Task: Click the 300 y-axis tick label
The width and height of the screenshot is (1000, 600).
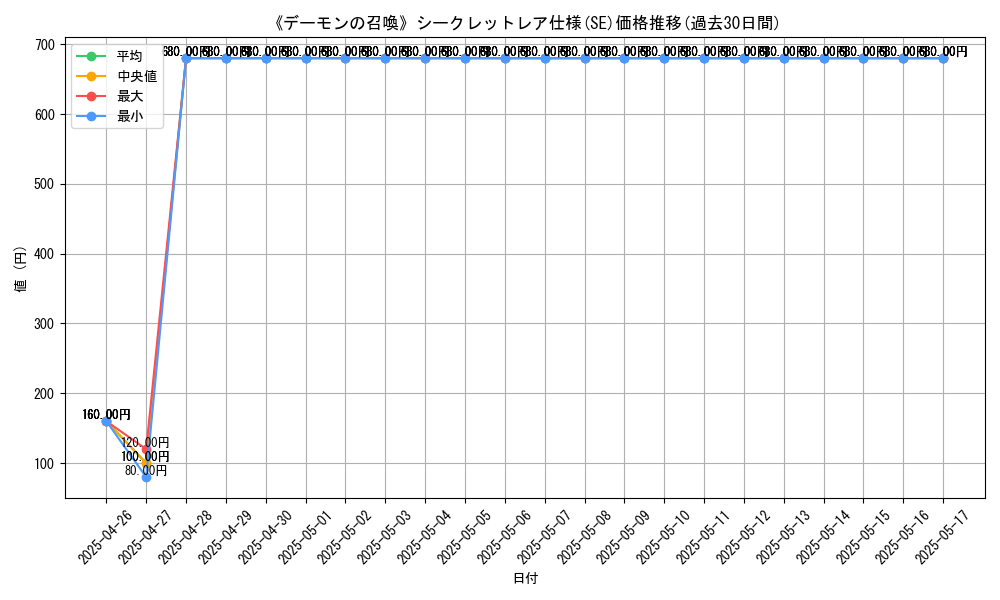Action: [x=45, y=324]
